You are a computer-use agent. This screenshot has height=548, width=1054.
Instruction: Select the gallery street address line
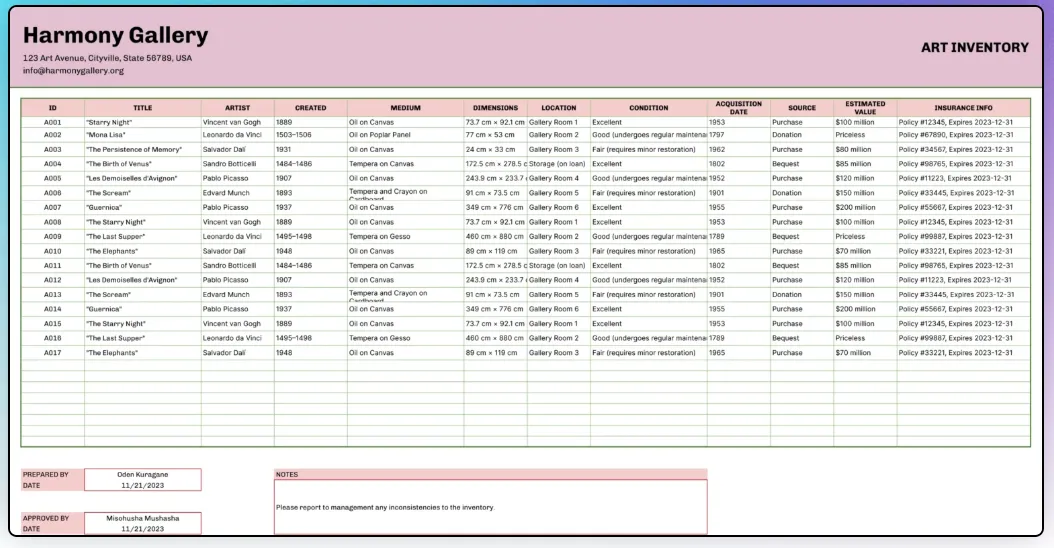point(108,58)
